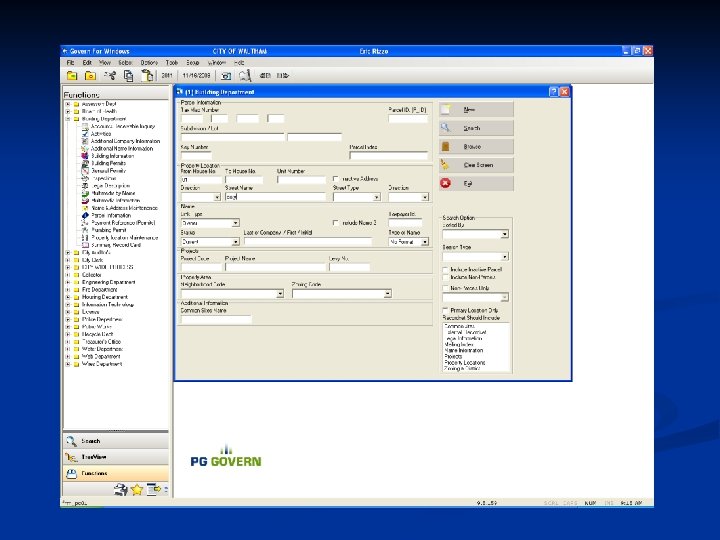Toggle the Inactive Address checkbox
The height and width of the screenshot is (540, 720).
(x=336, y=179)
